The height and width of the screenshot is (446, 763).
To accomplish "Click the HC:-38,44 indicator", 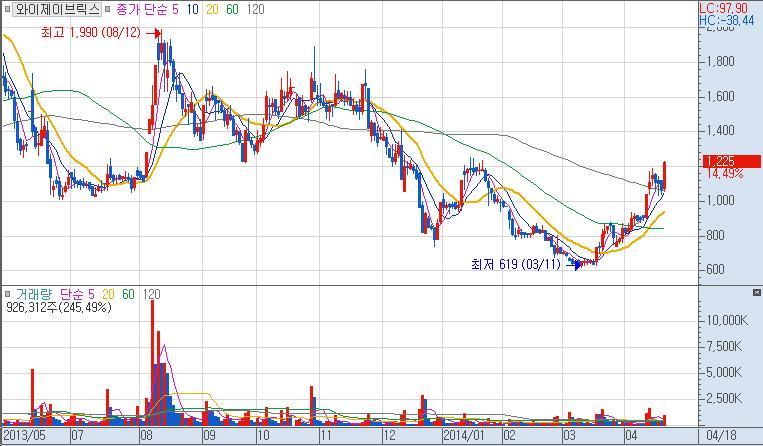I will click(727, 20).
